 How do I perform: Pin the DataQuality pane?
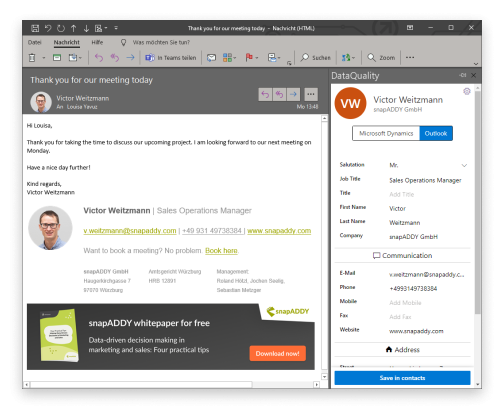462,75
